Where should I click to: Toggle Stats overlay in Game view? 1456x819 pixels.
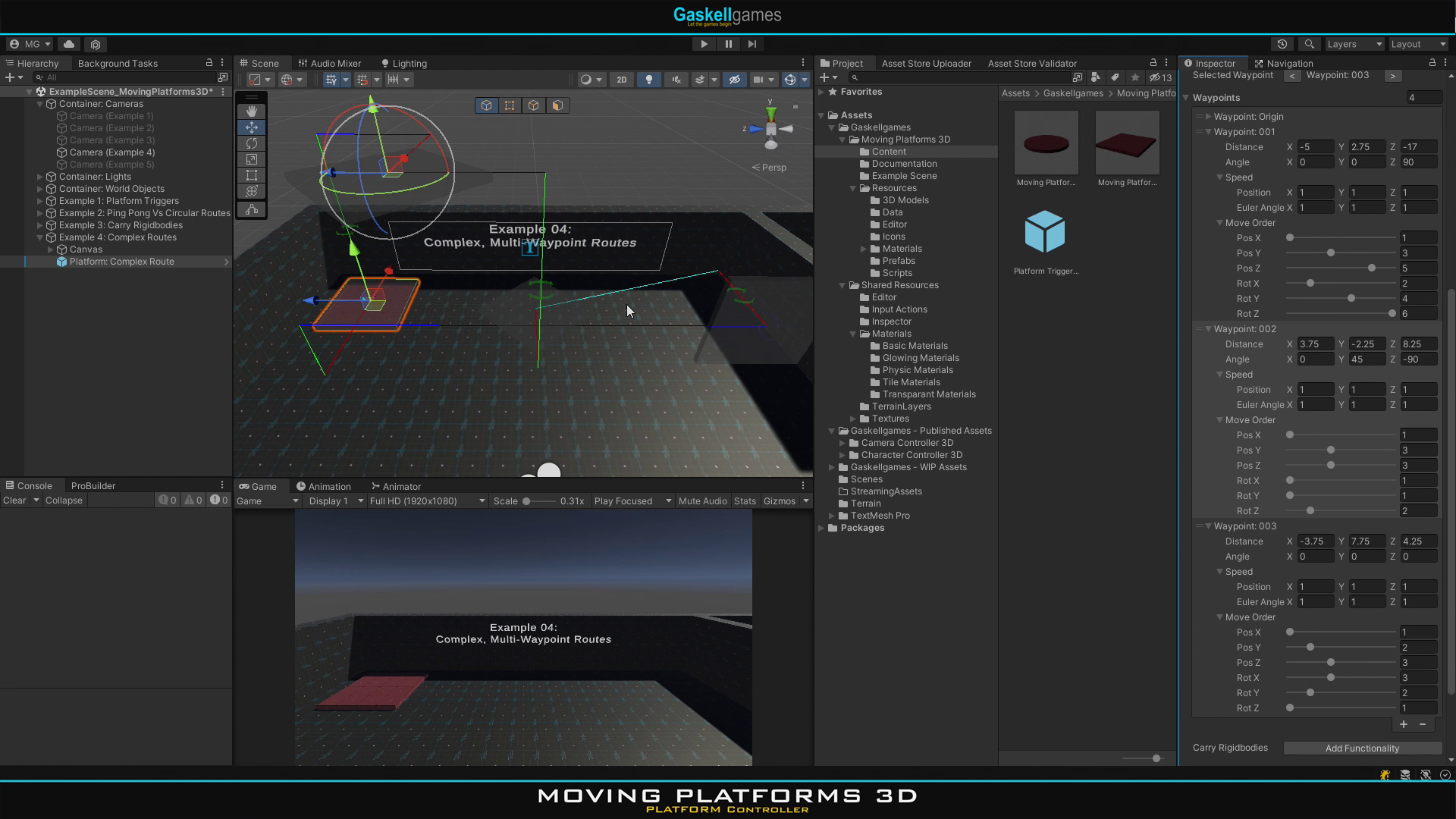pos(745,501)
